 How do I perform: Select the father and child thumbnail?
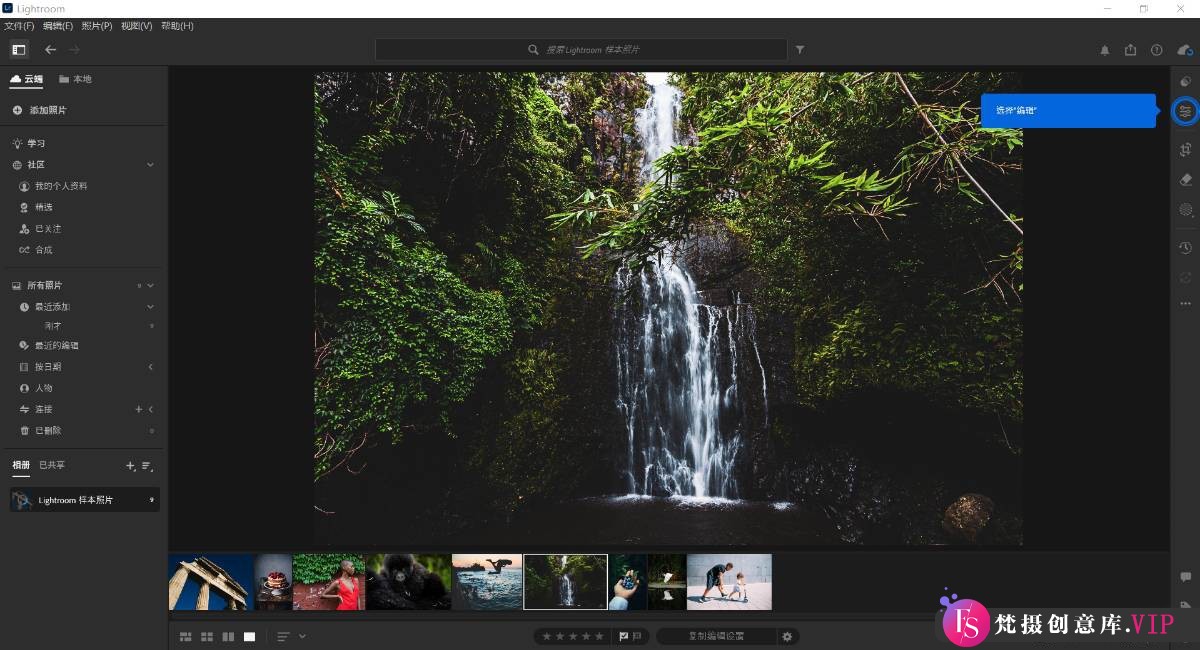pos(729,582)
